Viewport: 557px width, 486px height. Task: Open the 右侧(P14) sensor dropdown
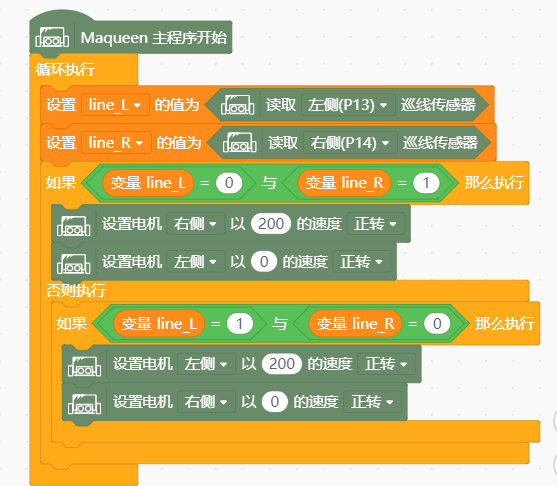pos(350,143)
